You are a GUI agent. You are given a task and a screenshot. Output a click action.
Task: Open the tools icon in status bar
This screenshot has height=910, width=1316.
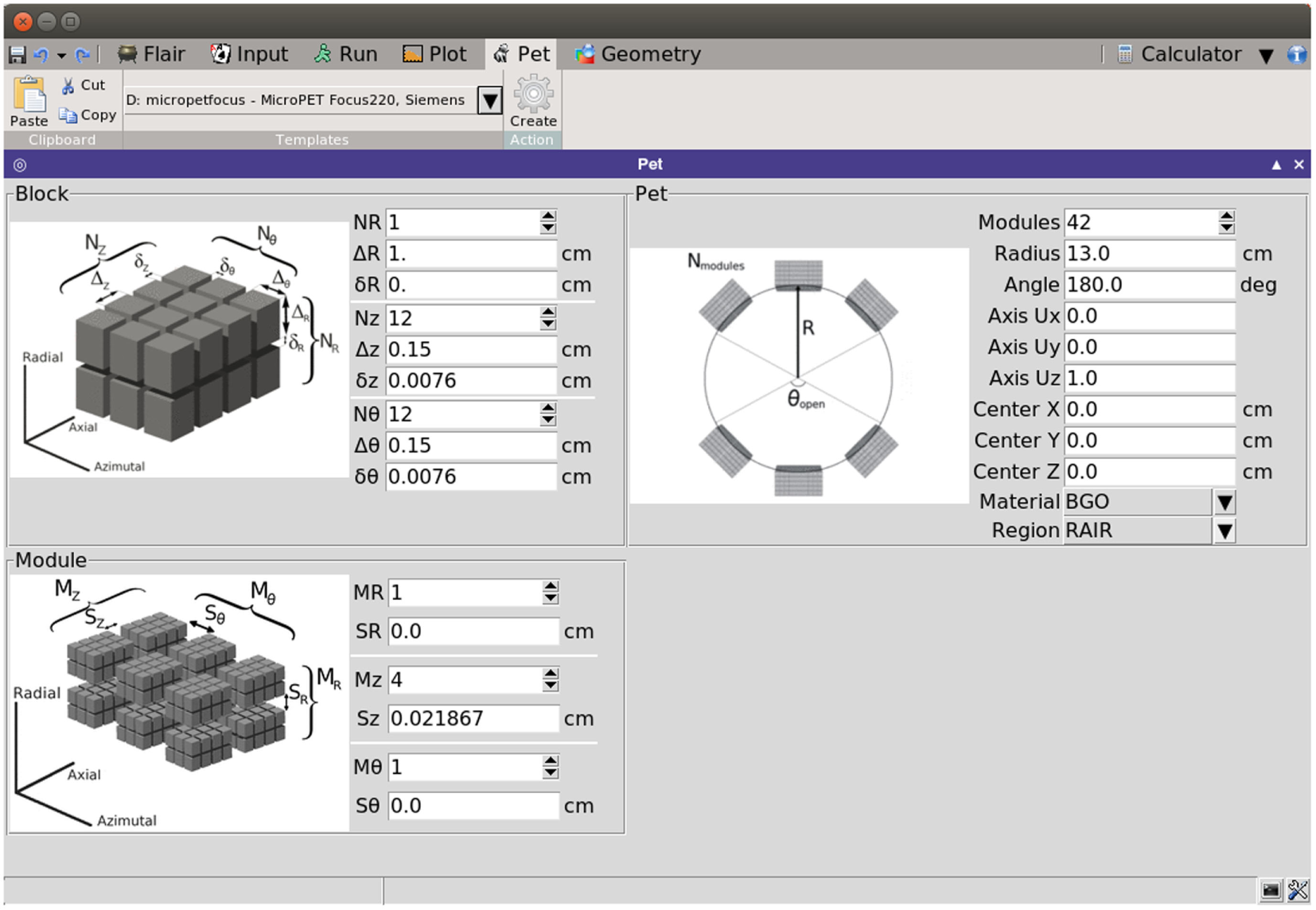(1297, 890)
